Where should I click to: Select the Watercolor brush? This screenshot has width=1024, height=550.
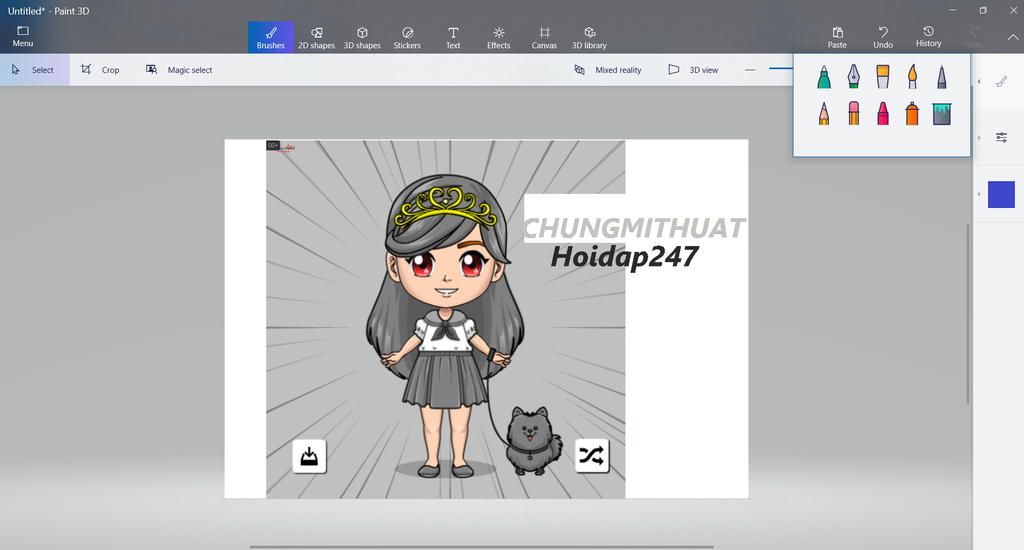912,77
